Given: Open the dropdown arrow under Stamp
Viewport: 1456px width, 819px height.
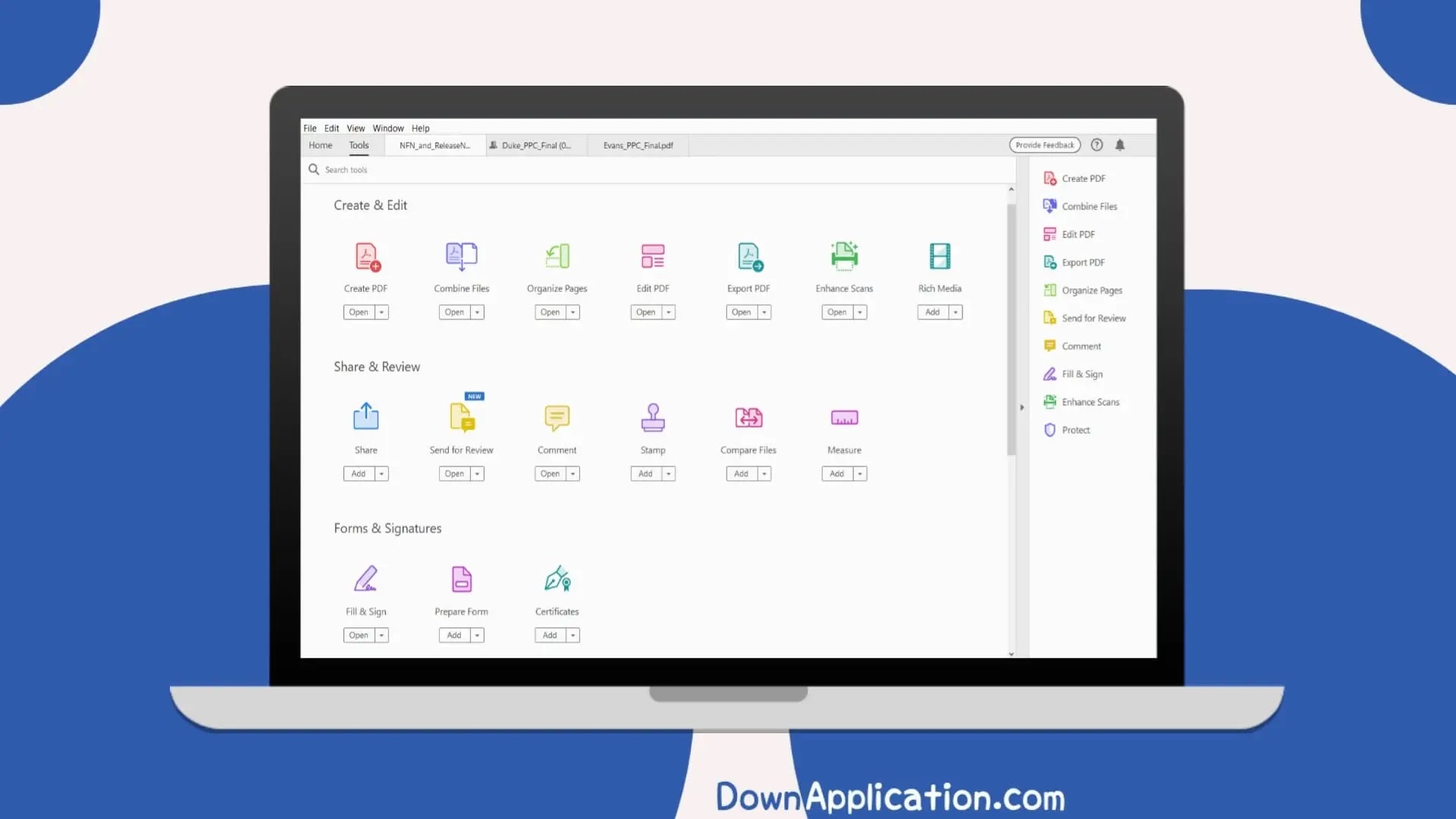Looking at the screenshot, I should 668,474.
